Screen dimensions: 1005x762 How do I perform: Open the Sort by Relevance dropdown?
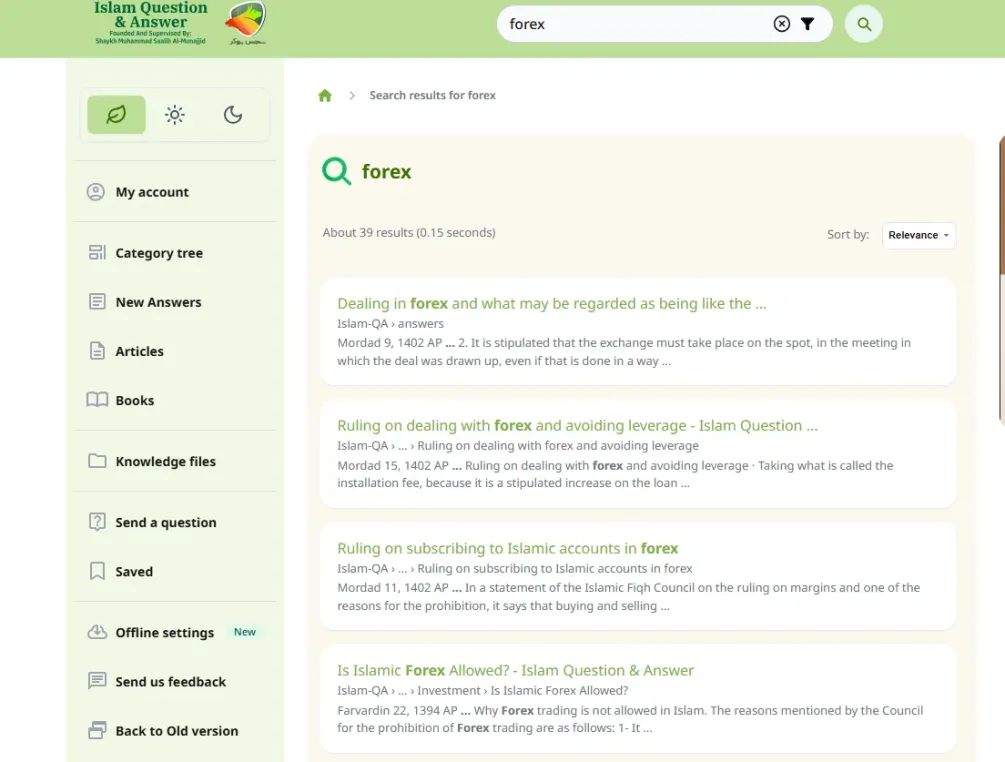pyautogui.click(x=918, y=235)
